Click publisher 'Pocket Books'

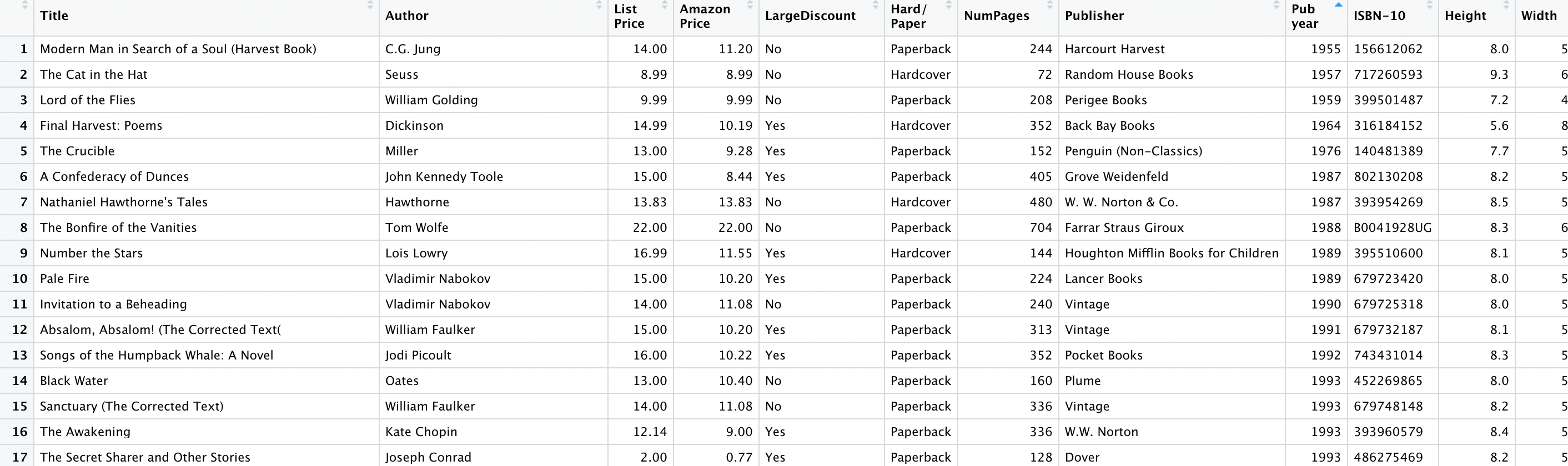1104,355
